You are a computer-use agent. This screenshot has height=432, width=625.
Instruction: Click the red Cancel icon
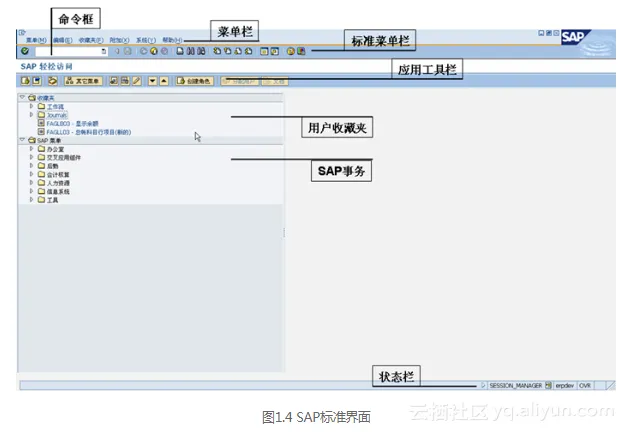coord(164,51)
